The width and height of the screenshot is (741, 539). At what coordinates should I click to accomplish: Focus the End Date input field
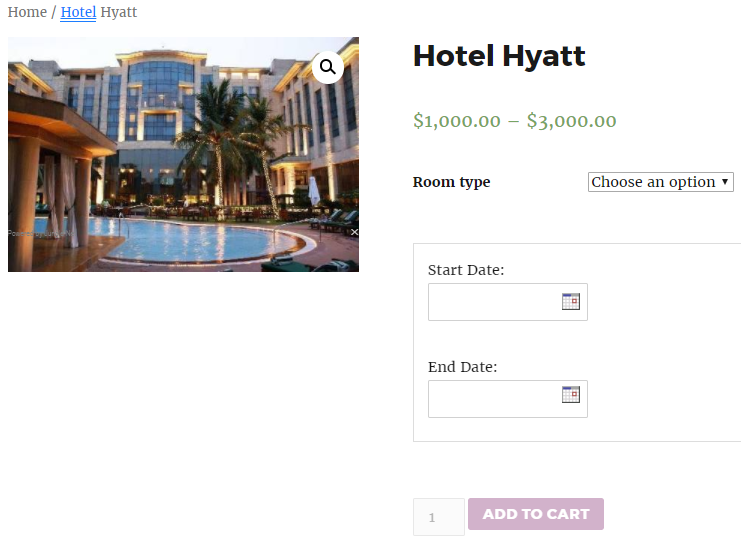(x=508, y=399)
